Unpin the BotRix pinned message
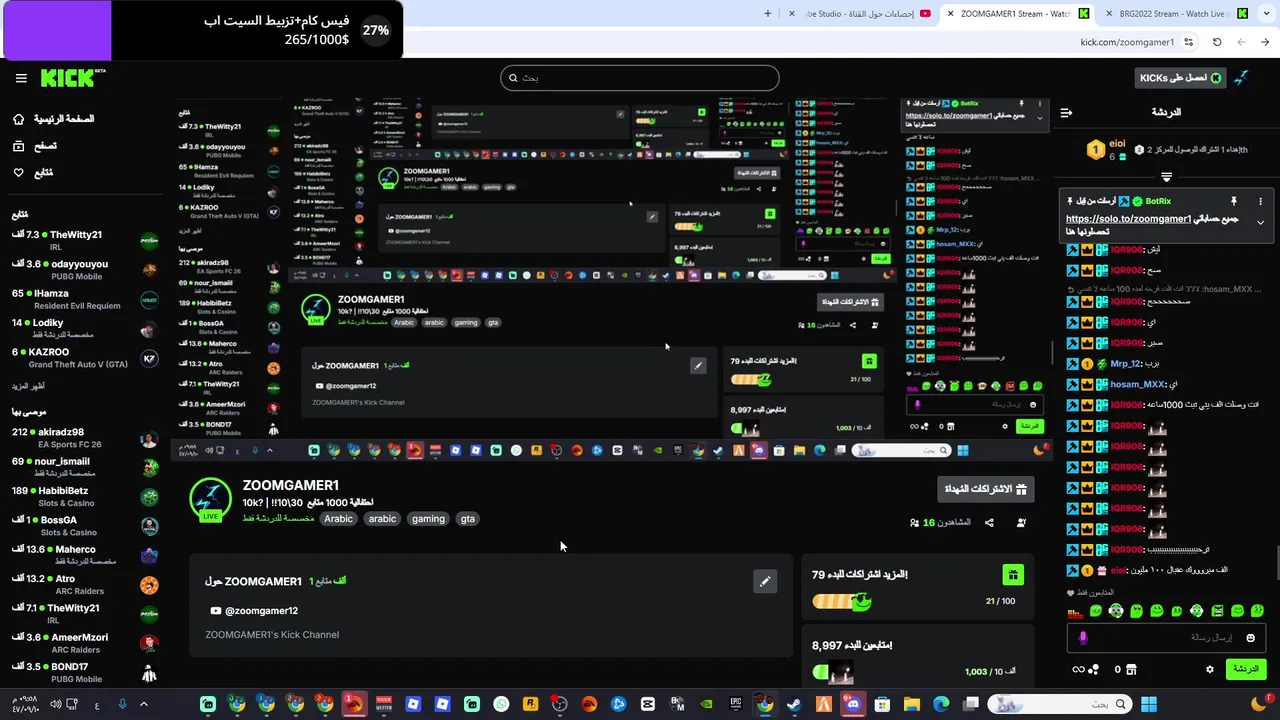Viewport: 1280px width, 720px height. point(1233,201)
